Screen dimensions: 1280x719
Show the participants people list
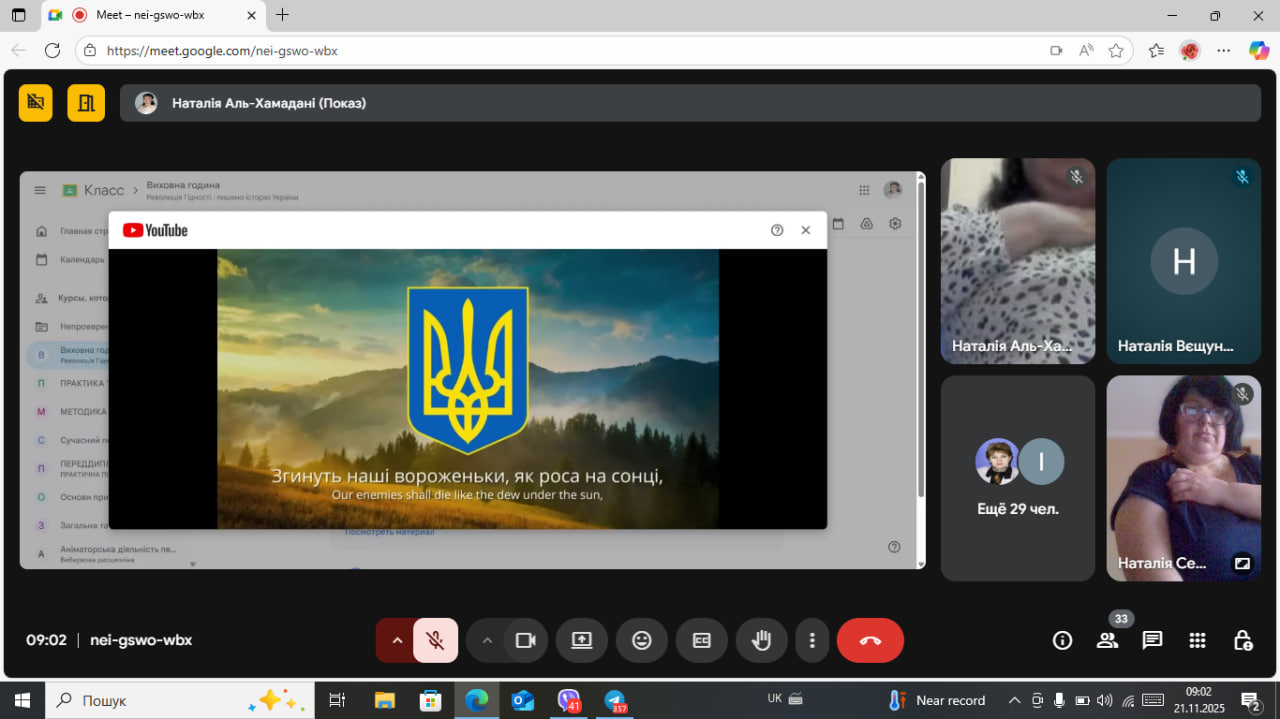pos(1107,641)
